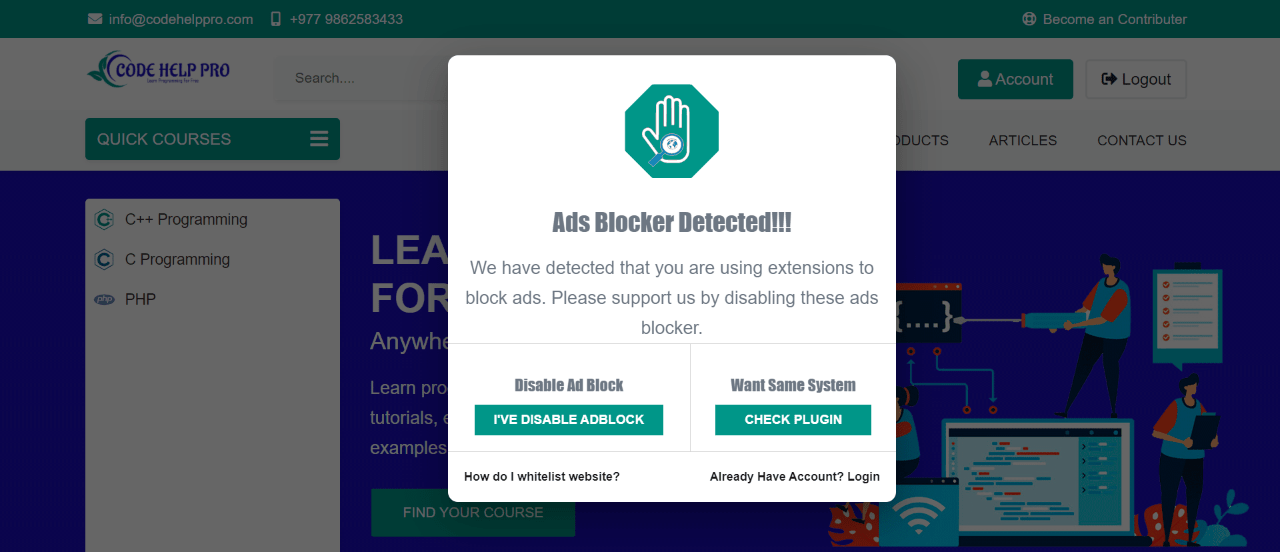Click the envelope email icon
The width and height of the screenshot is (1280, 552).
[95, 19]
